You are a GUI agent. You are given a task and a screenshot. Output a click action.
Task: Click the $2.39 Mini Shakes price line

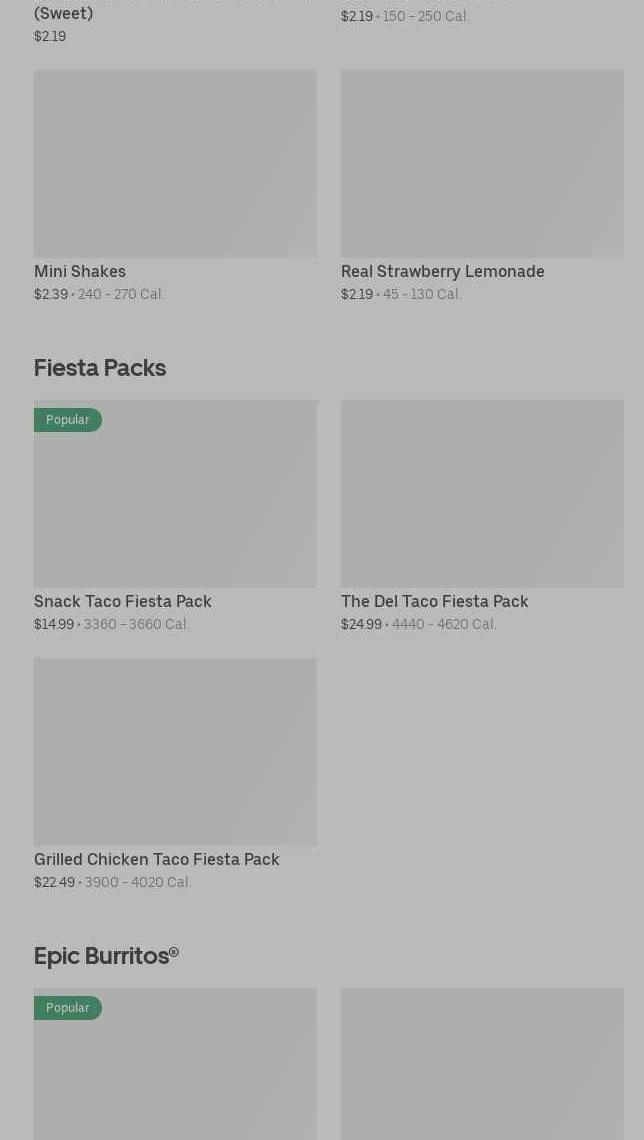[51, 294]
